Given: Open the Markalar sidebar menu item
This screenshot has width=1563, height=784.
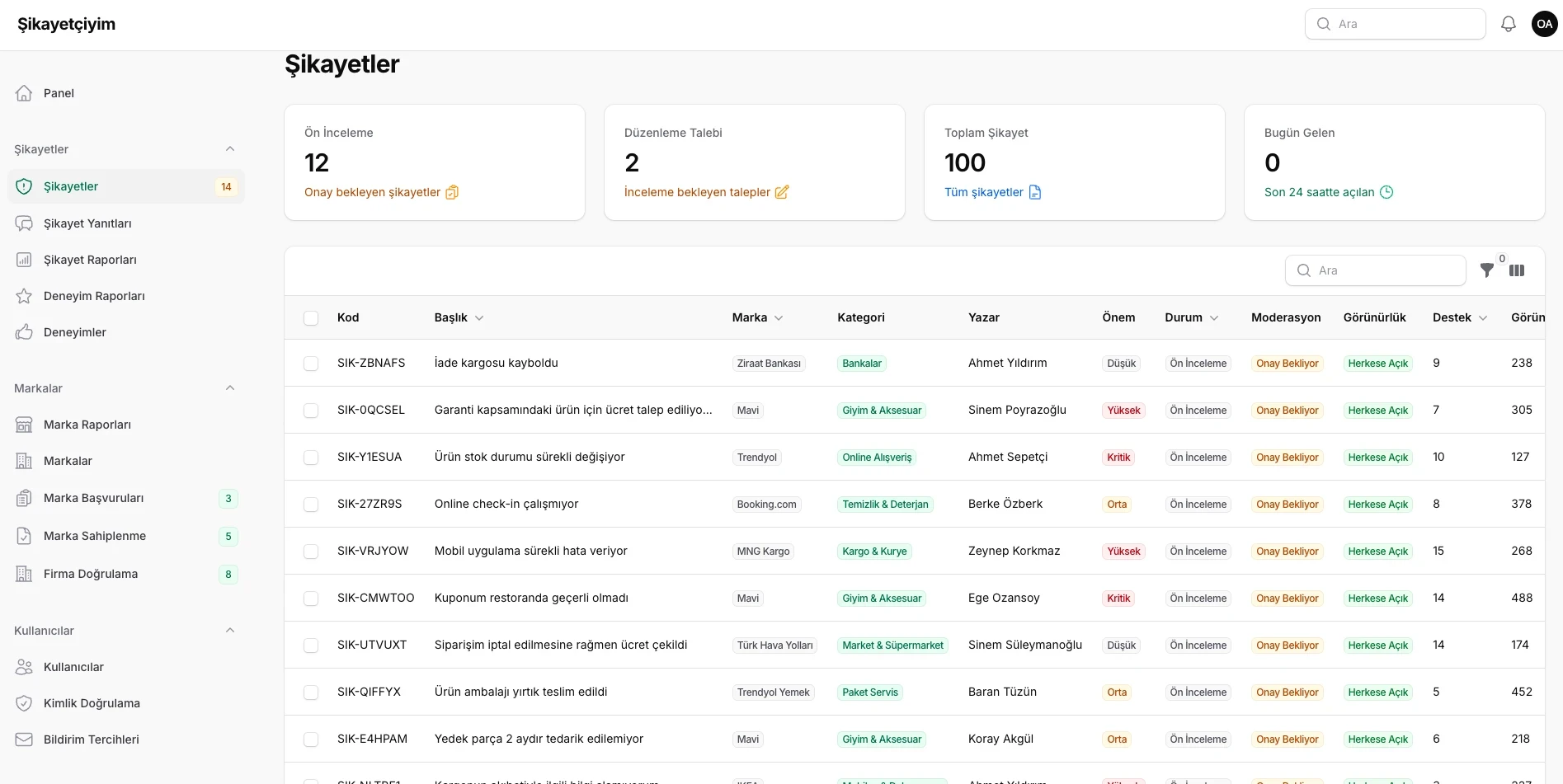Looking at the screenshot, I should tap(126, 461).
